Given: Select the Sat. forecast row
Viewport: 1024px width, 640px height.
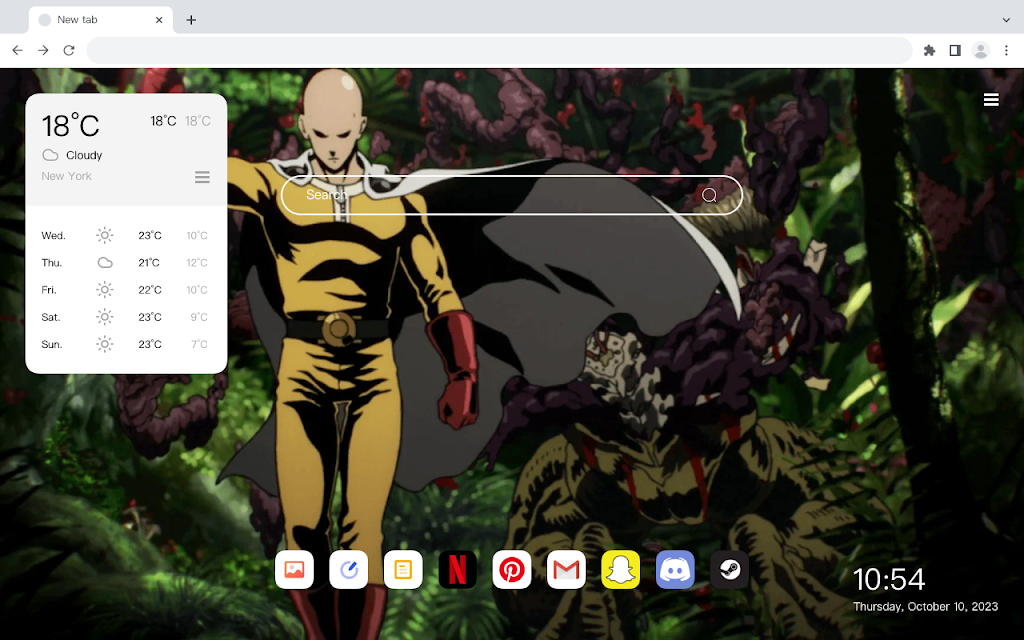Looking at the screenshot, I should [x=125, y=317].
